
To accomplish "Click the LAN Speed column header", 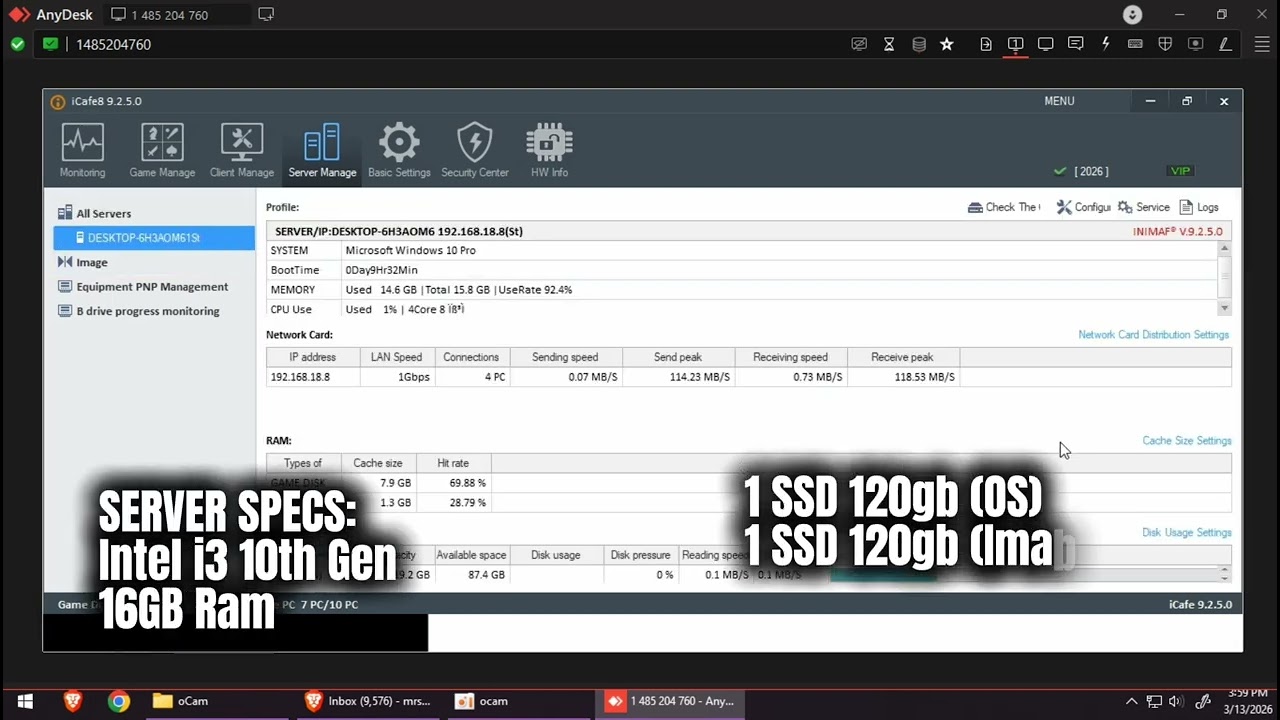I will [x=396, y=357].
